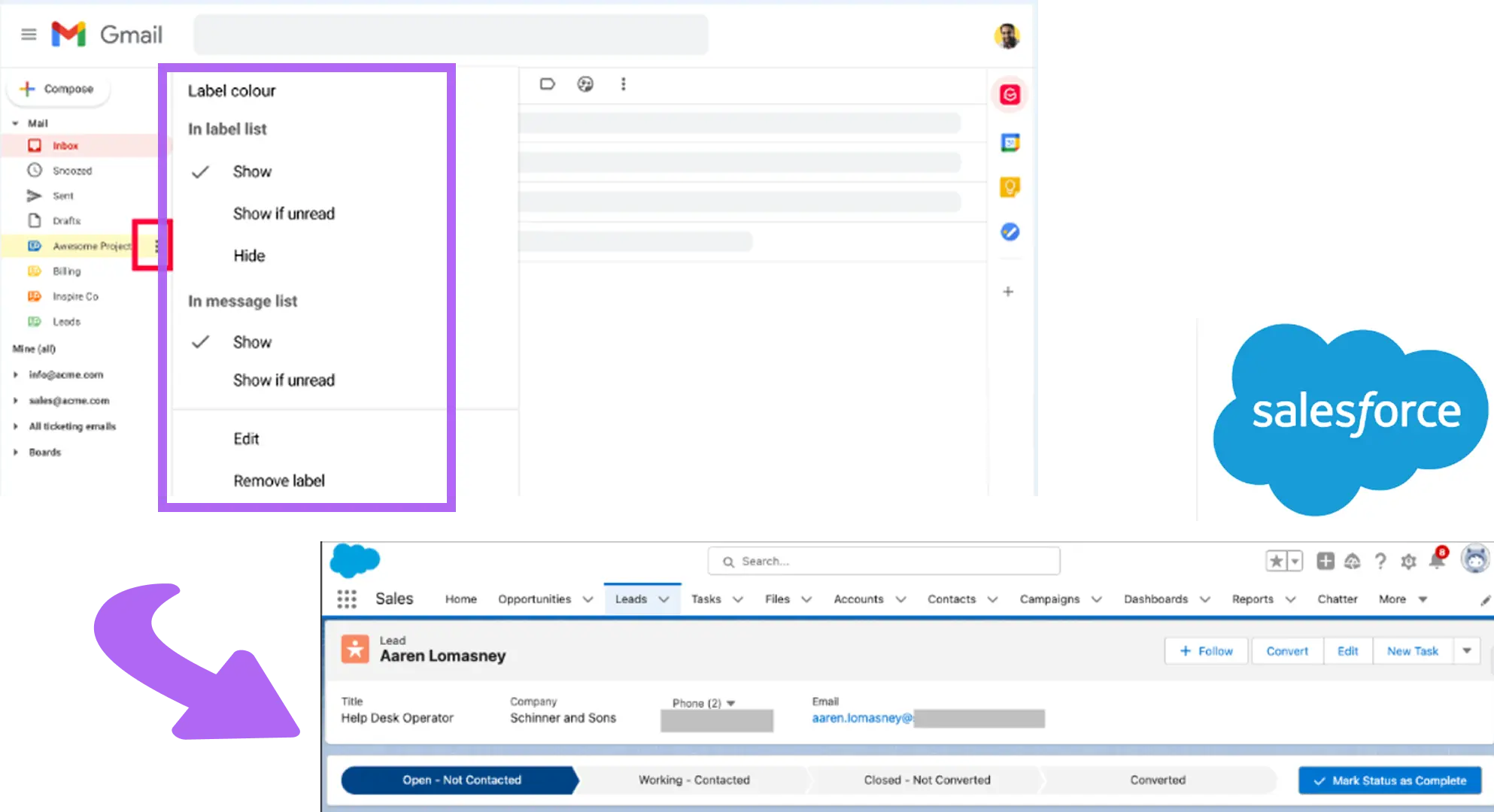Expand Accounts tab dropdown chevron

(900, 599)
